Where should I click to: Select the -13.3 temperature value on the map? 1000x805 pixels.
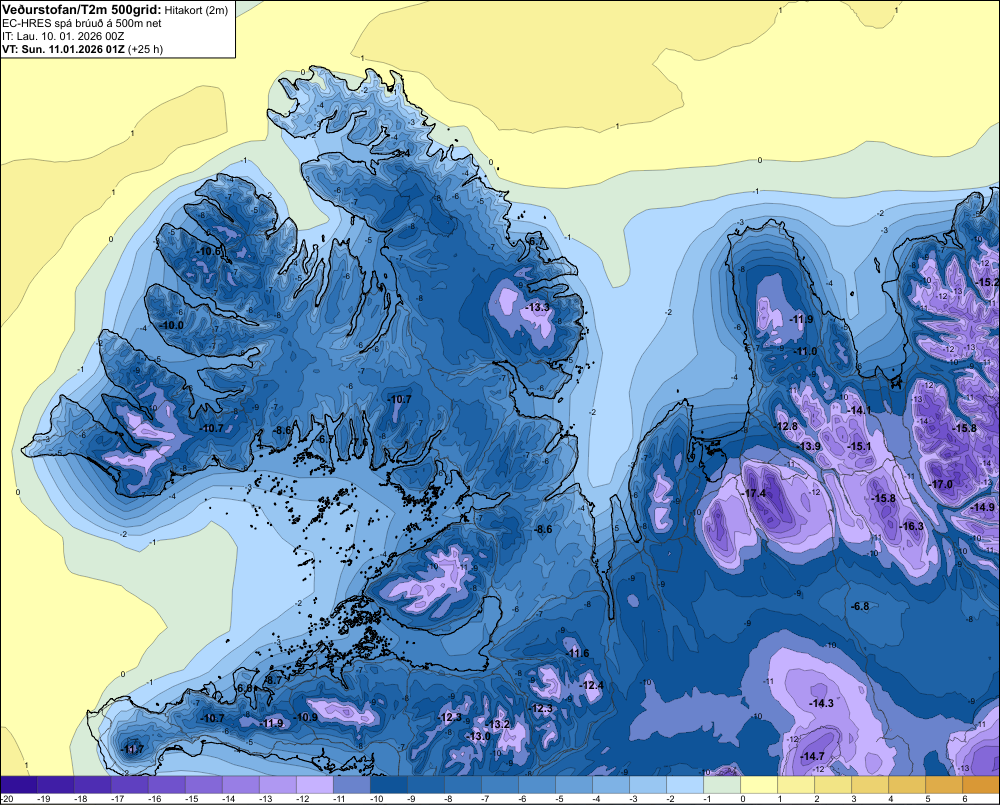pos(538,307)
